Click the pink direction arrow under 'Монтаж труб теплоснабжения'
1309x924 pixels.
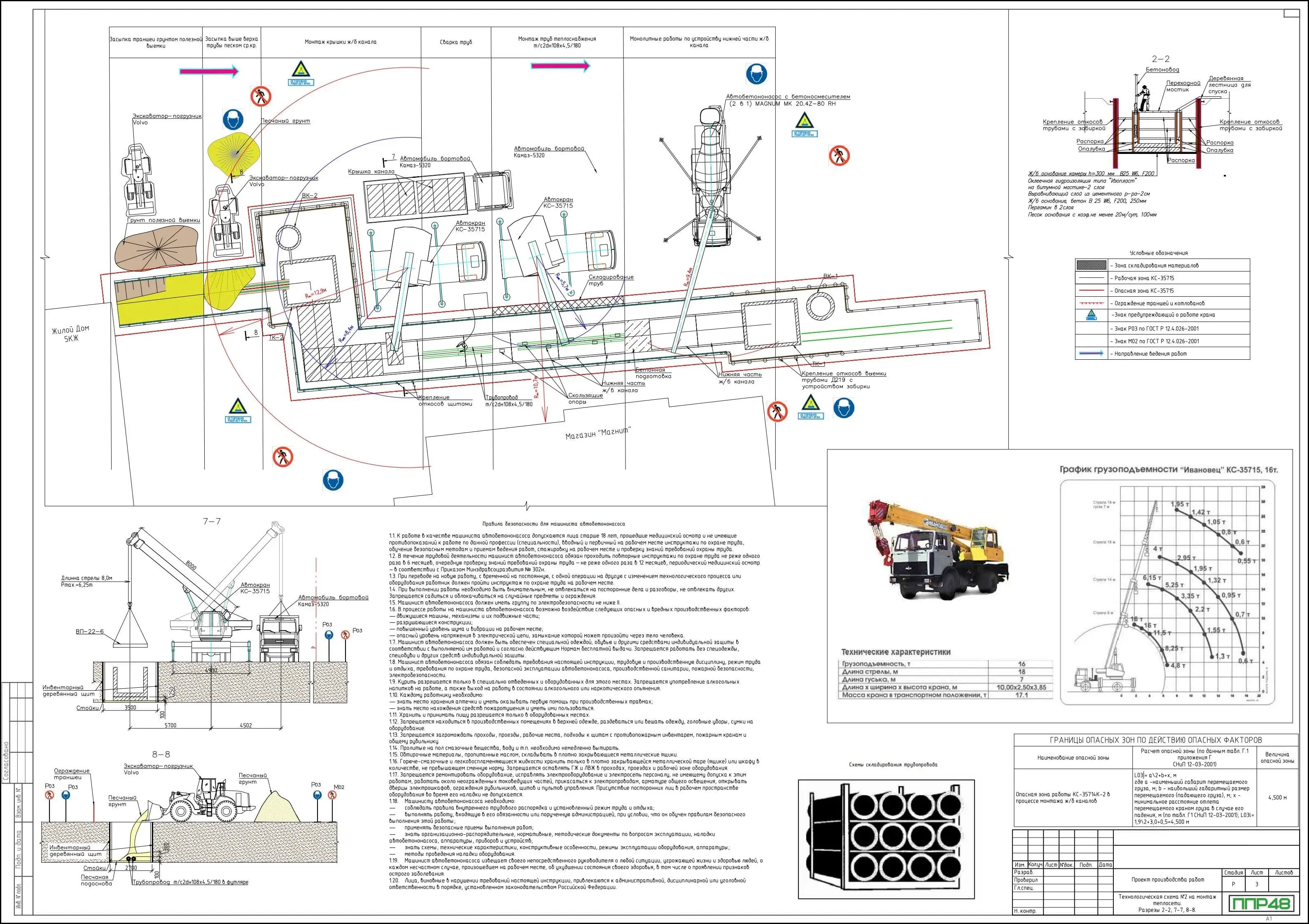[x=560, y=66]
